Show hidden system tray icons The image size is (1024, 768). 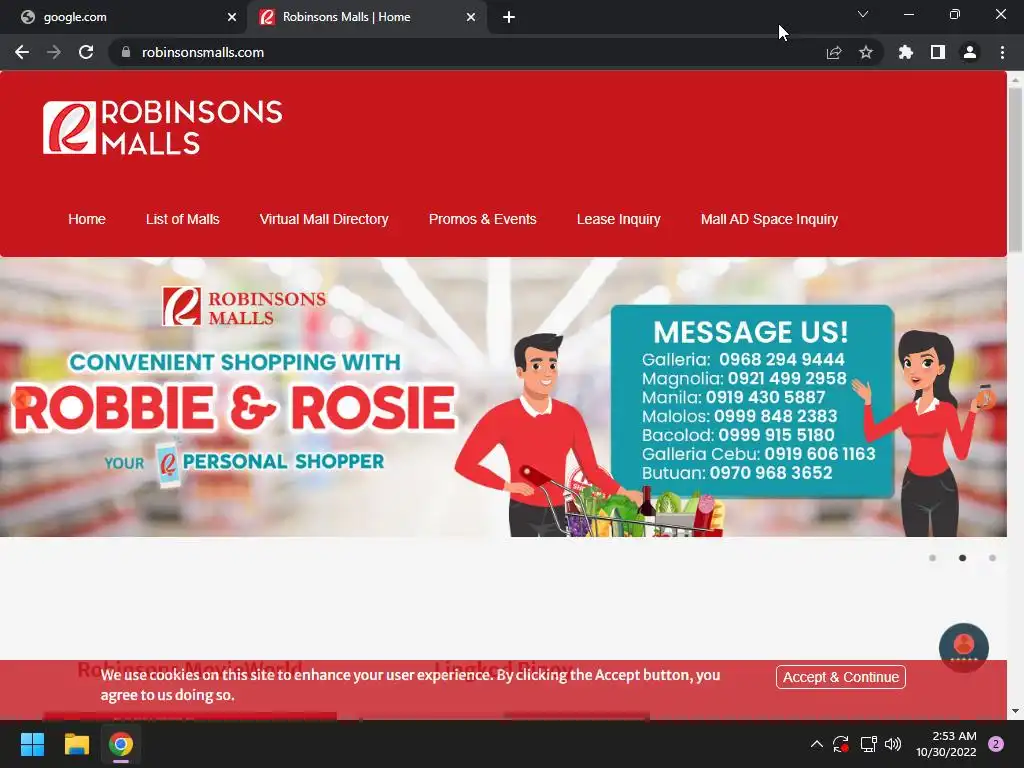point(816,744)
